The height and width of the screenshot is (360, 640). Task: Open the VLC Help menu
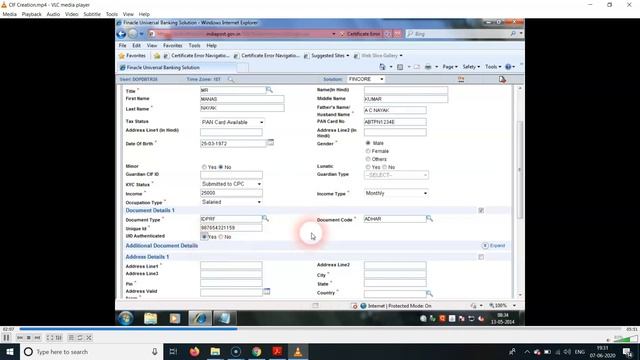point(144,14)
